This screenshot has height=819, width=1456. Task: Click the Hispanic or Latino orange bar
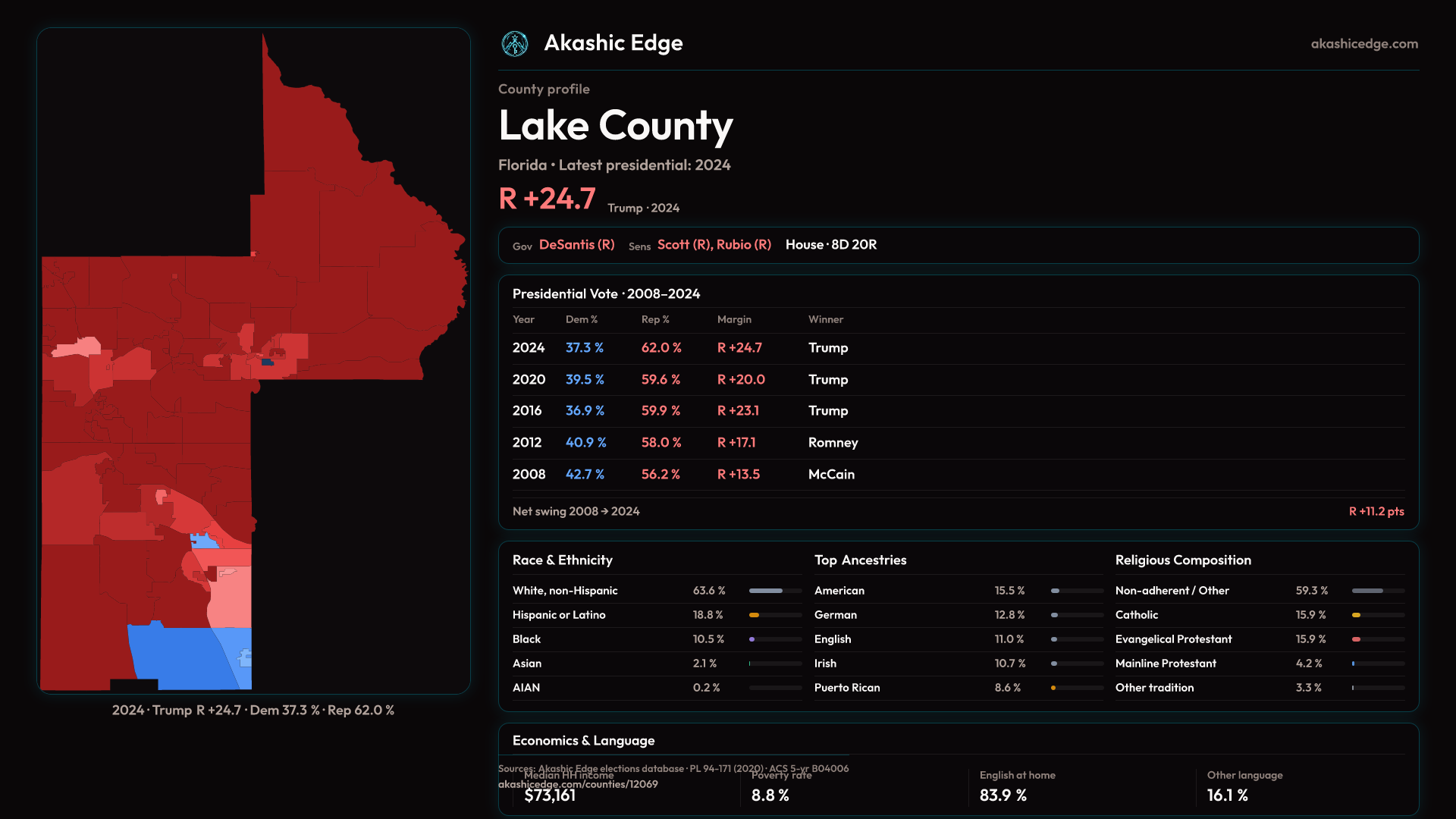pos(755,615)
